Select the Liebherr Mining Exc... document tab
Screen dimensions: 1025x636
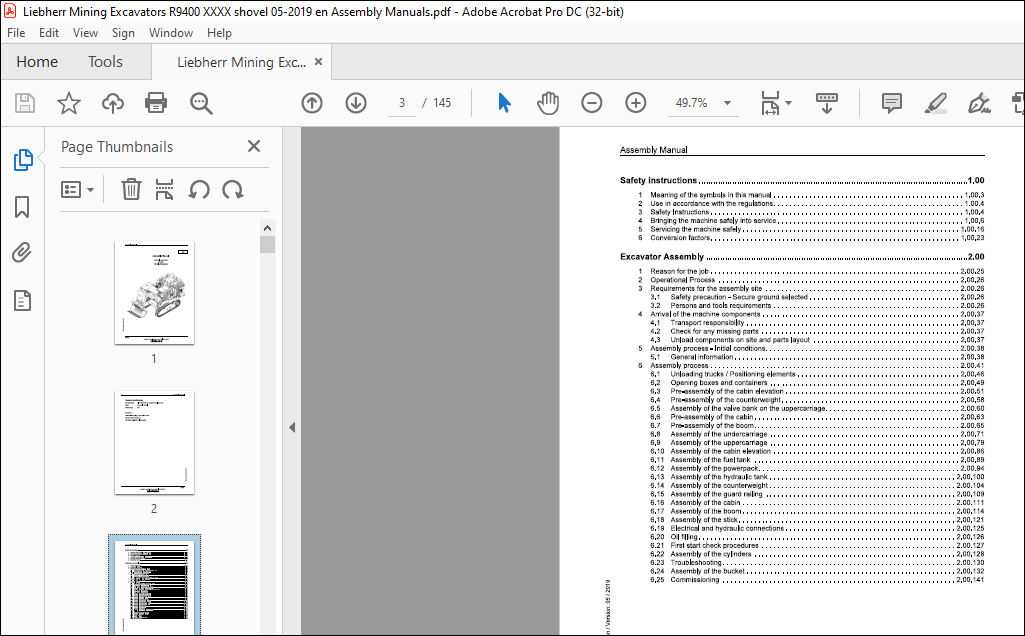(241, 62)
